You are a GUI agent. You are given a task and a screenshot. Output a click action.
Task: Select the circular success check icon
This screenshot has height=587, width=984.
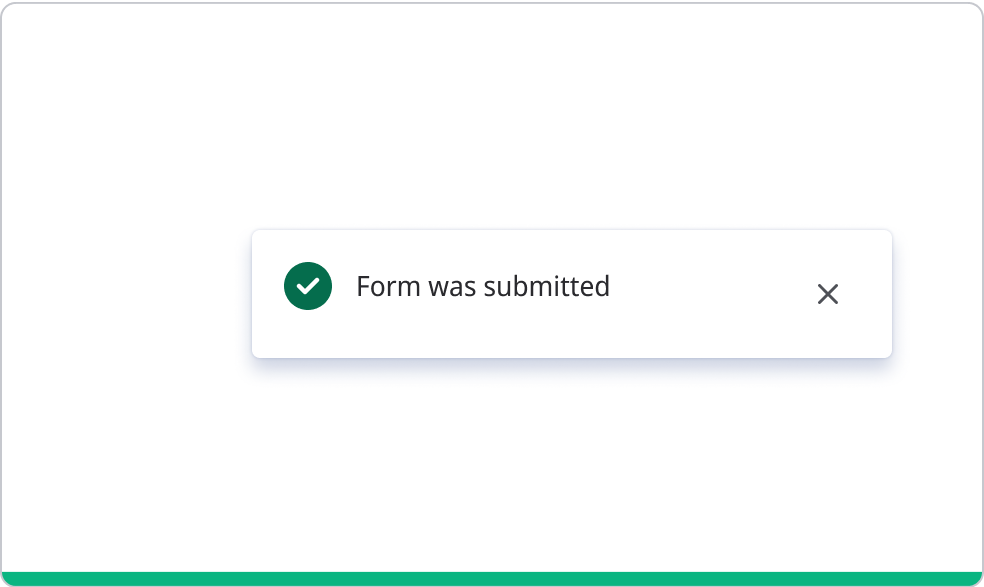pos(308,286)
